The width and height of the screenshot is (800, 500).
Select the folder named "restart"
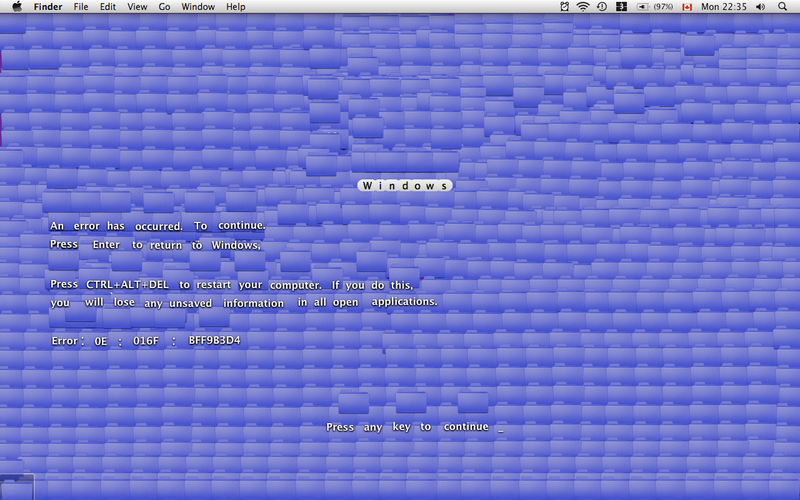(214, 285)
